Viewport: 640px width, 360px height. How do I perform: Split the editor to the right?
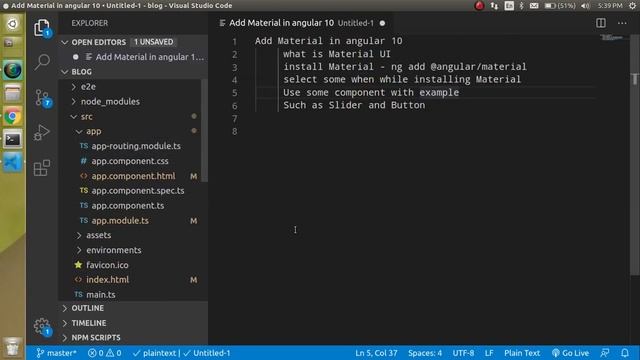point(601,23)
